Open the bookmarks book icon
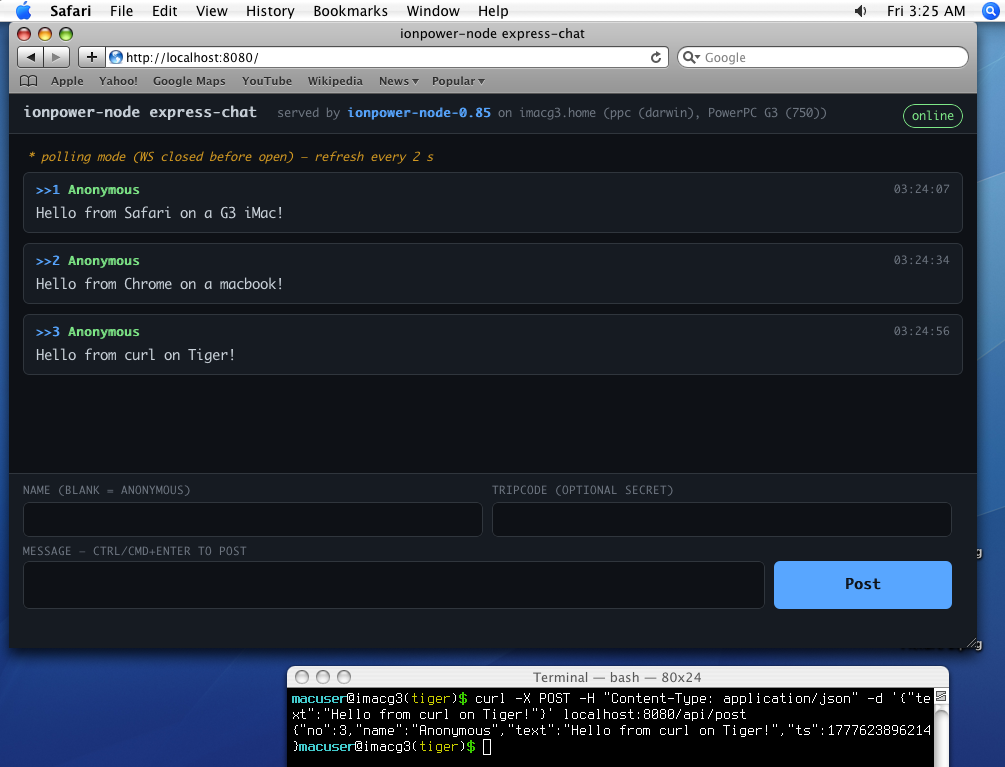 pyautogui.click(x=29, y=81)
